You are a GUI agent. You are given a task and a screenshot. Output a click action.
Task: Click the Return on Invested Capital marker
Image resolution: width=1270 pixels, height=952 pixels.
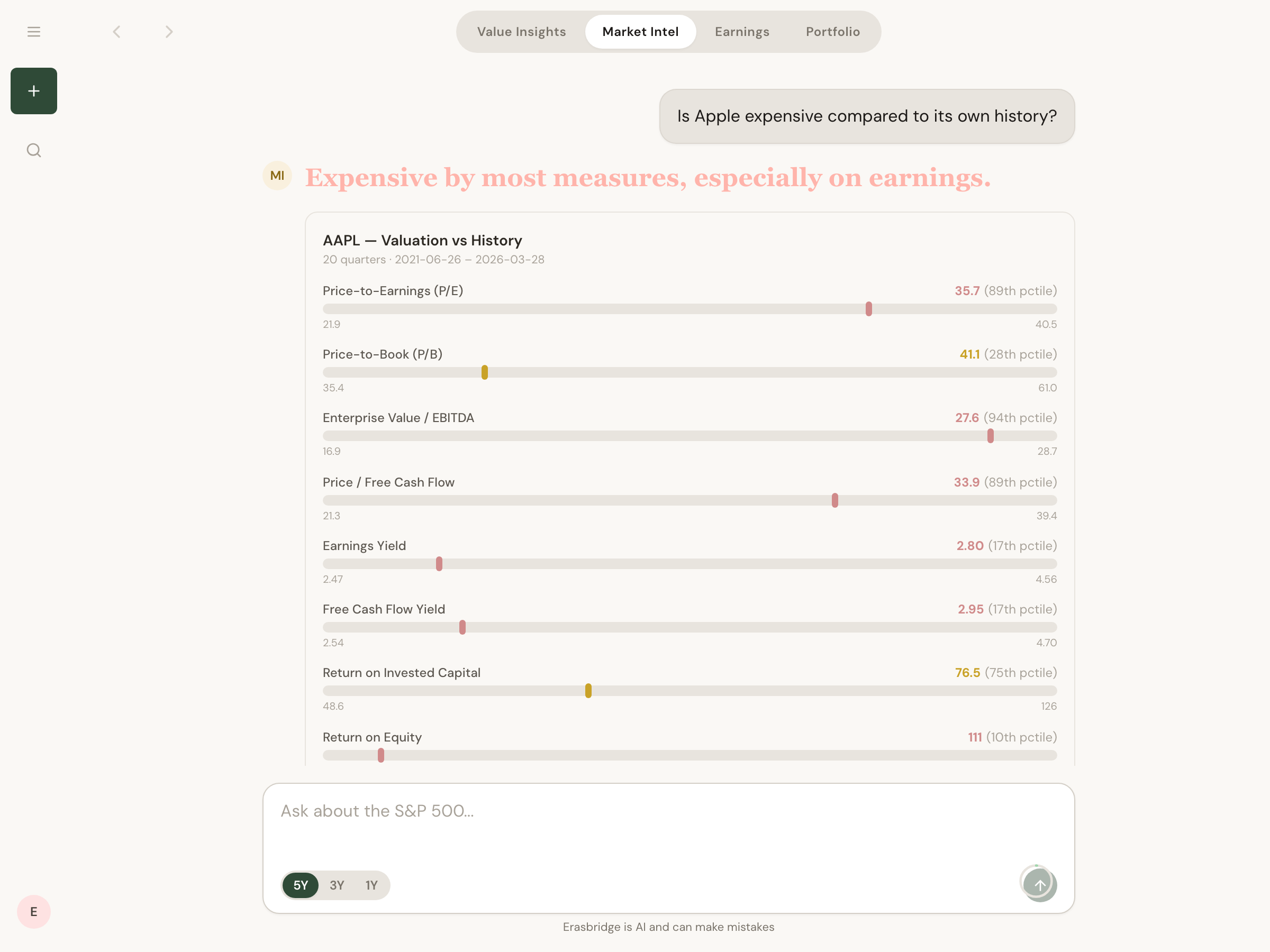588,691
